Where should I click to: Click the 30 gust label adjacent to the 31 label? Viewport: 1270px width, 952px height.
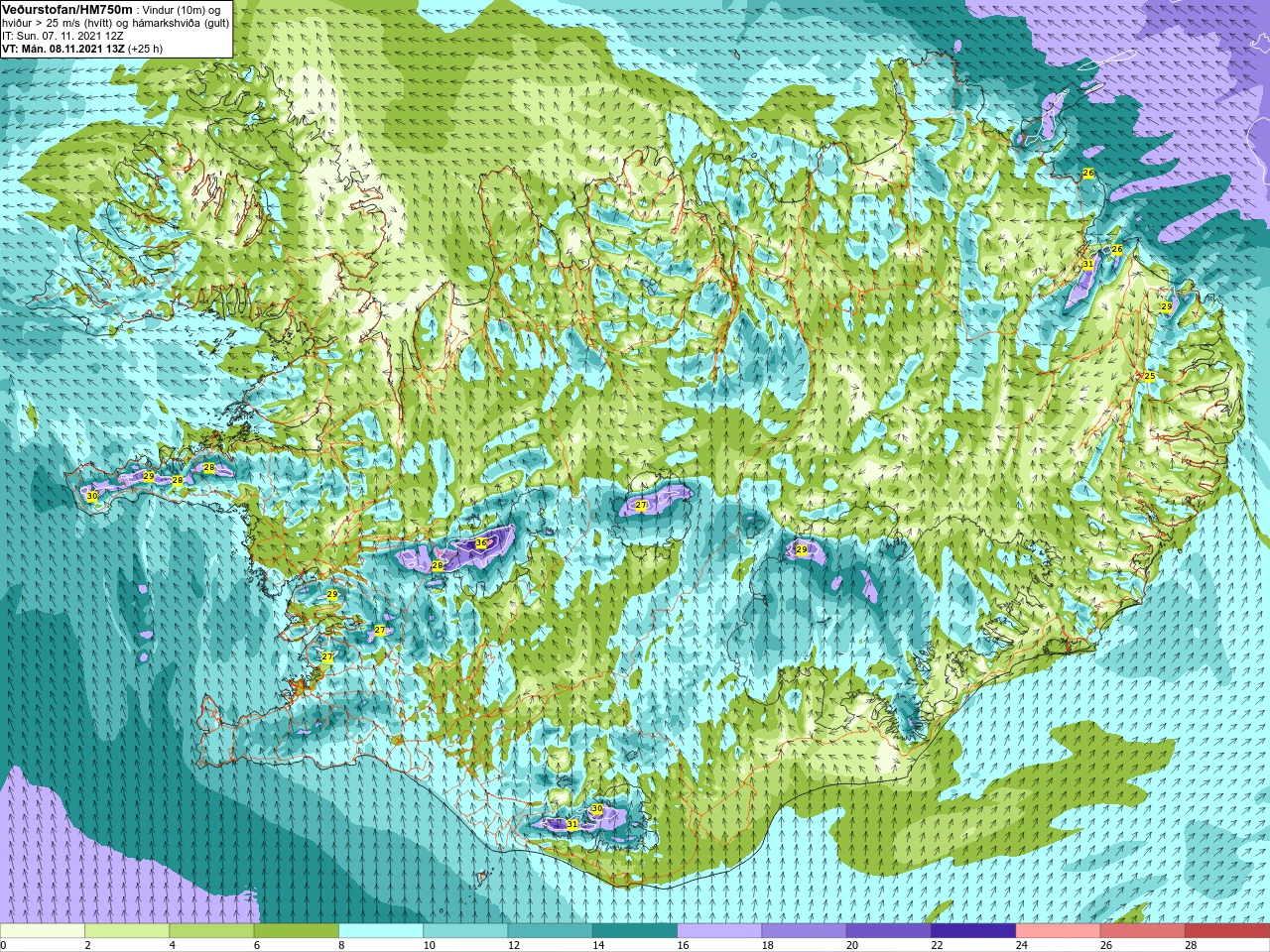click(x=596, y=809)
